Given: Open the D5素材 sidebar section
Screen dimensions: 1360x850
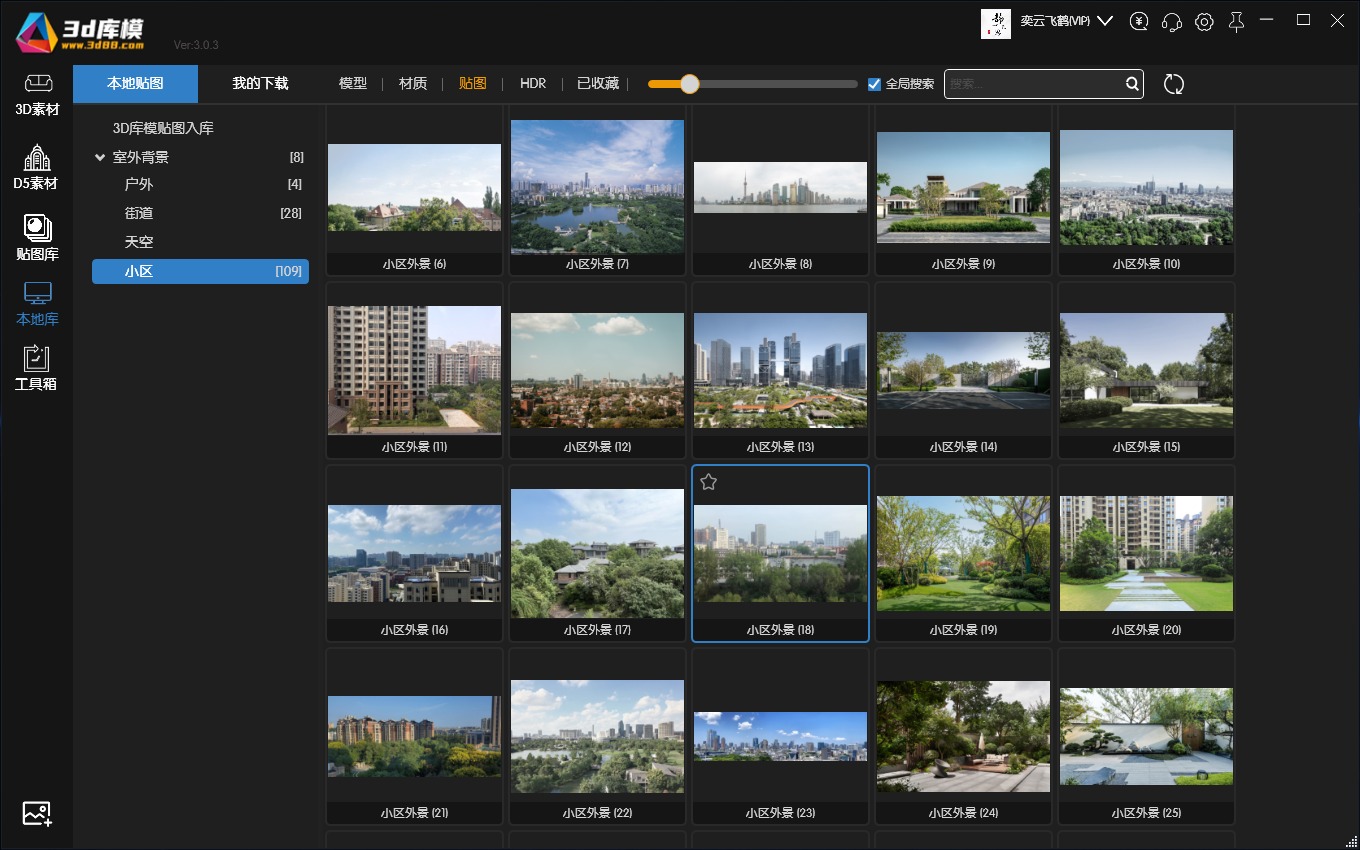Looking at the screenshot, I should click(x=36, y=168).
